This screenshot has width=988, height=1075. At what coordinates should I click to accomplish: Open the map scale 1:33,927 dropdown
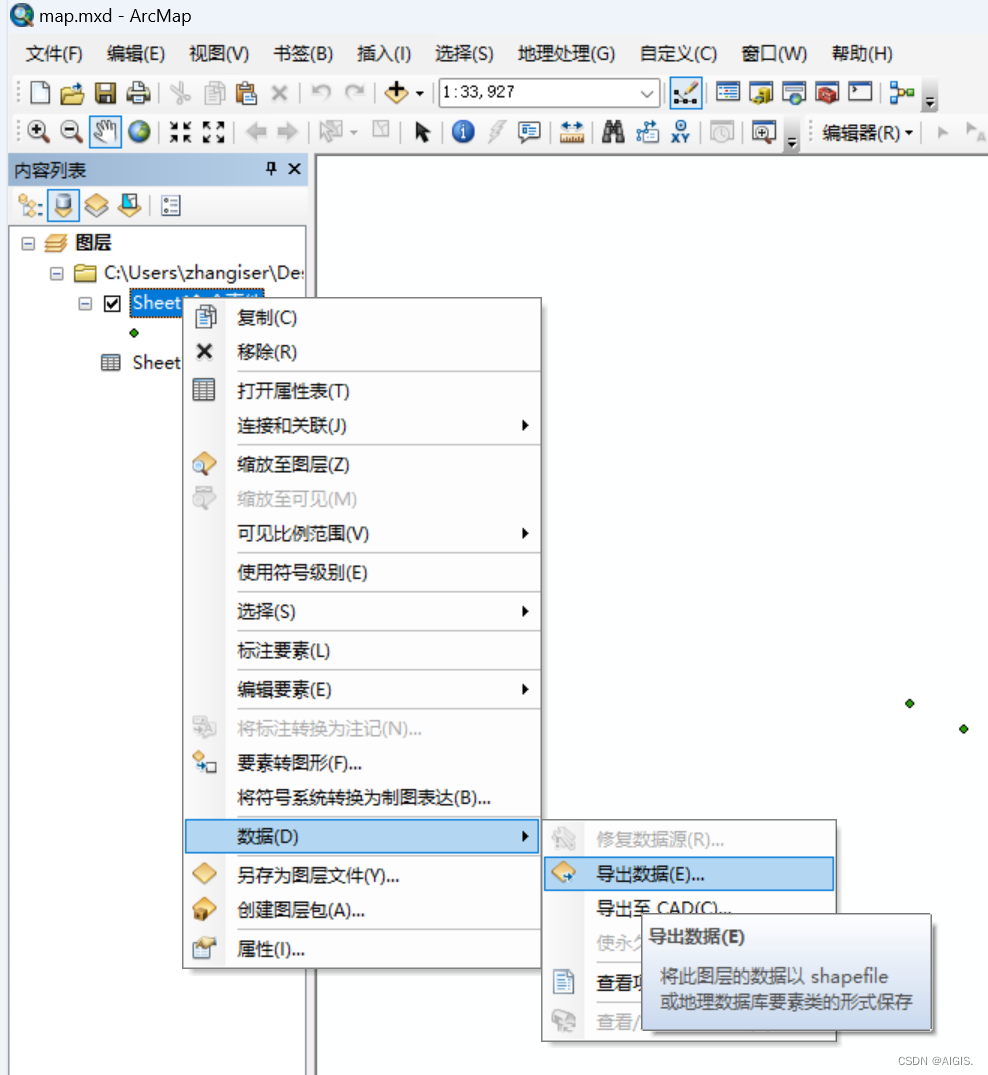(x=646, y=93)
